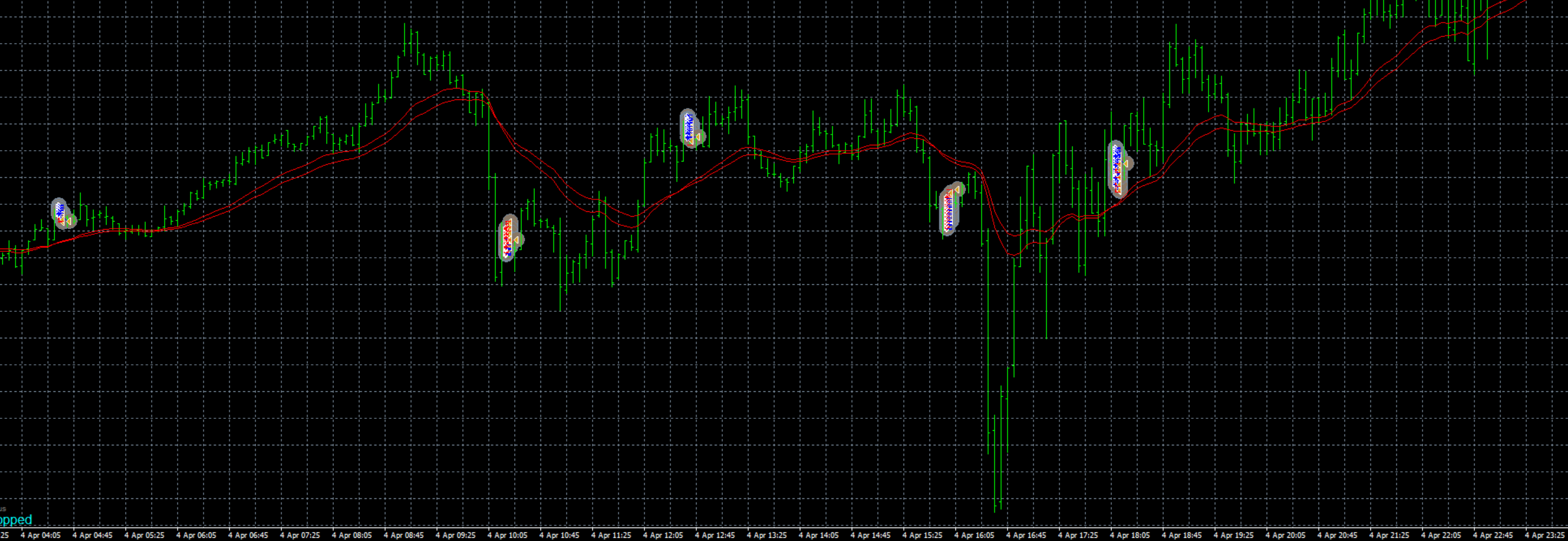1568x541 pixels.
Task: Click the "4 Apr 20:45" time label
Action: [x=1337, y=536]
